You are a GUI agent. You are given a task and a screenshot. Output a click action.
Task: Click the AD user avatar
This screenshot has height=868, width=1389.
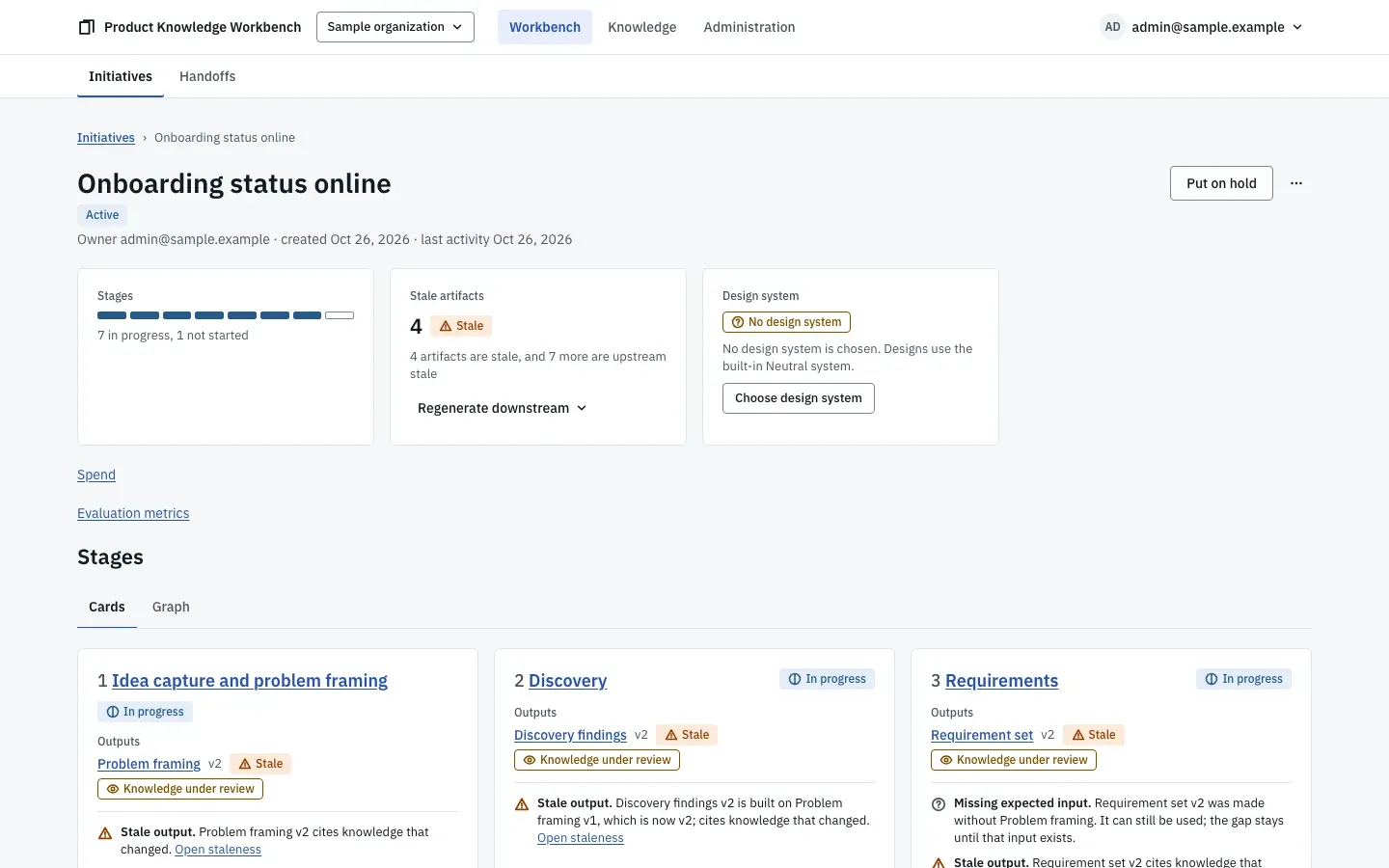point(1112,27)
